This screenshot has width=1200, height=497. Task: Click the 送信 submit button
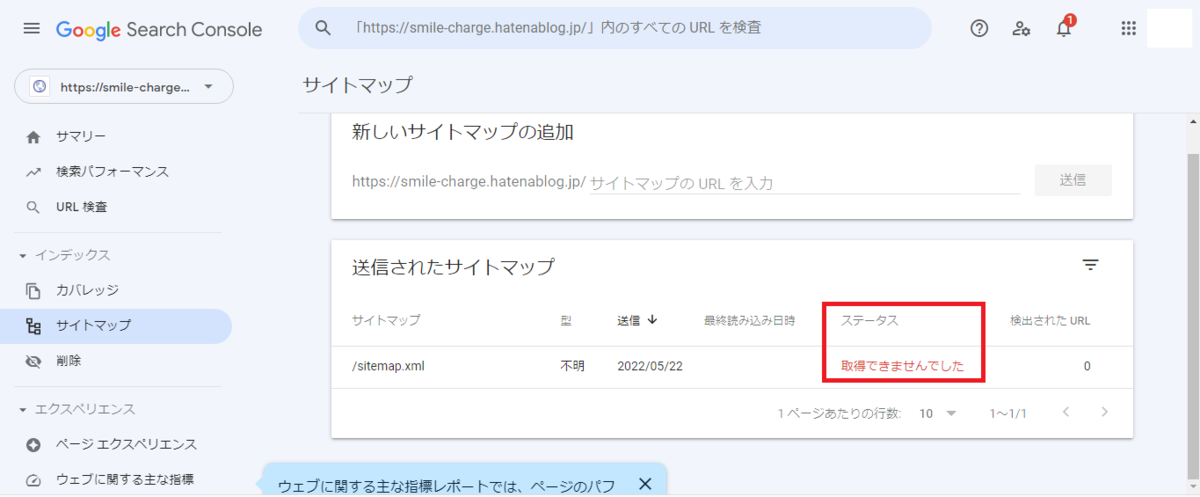pos(1072,181)
